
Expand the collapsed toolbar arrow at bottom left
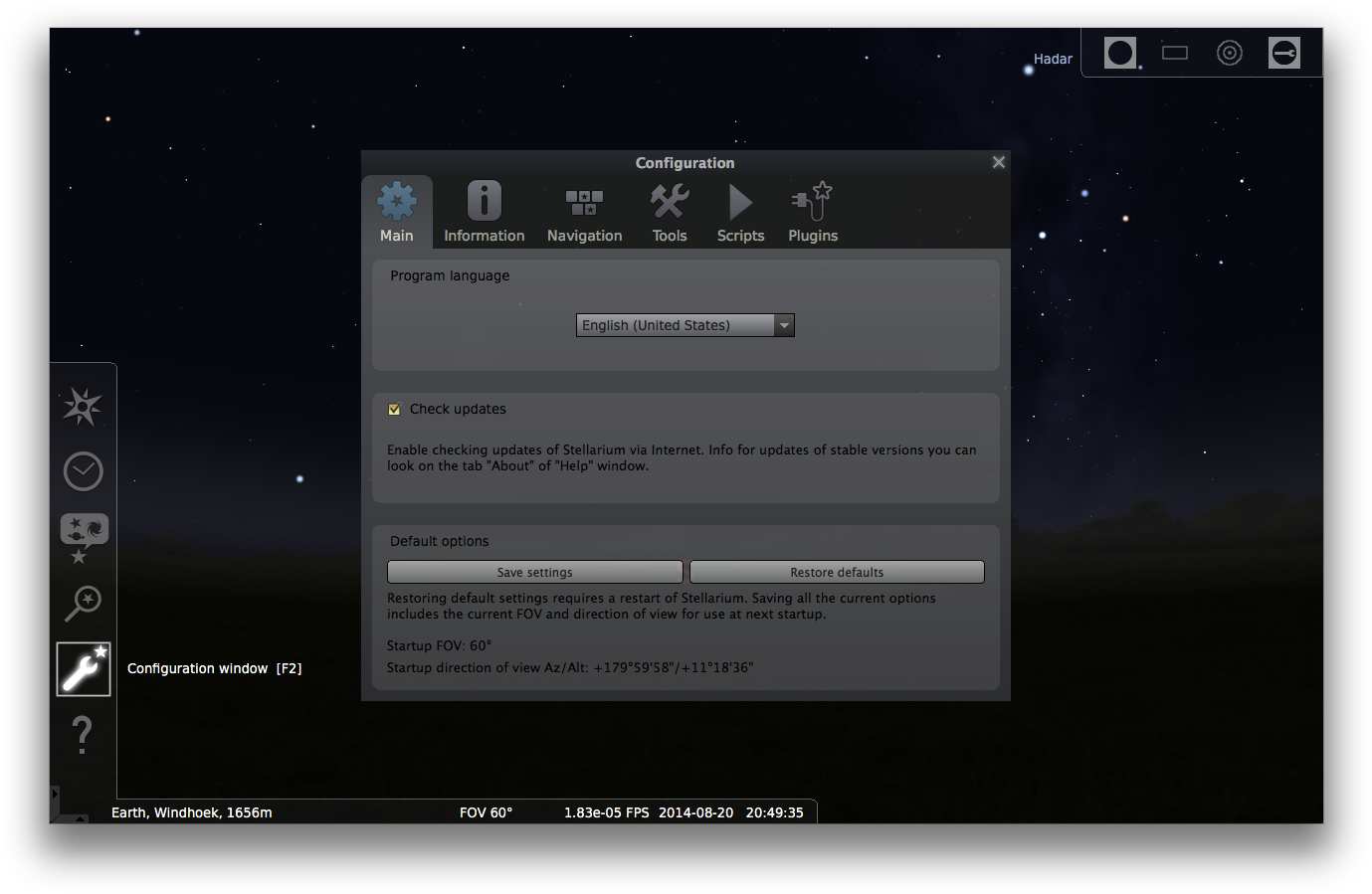(x=55, y=795)
